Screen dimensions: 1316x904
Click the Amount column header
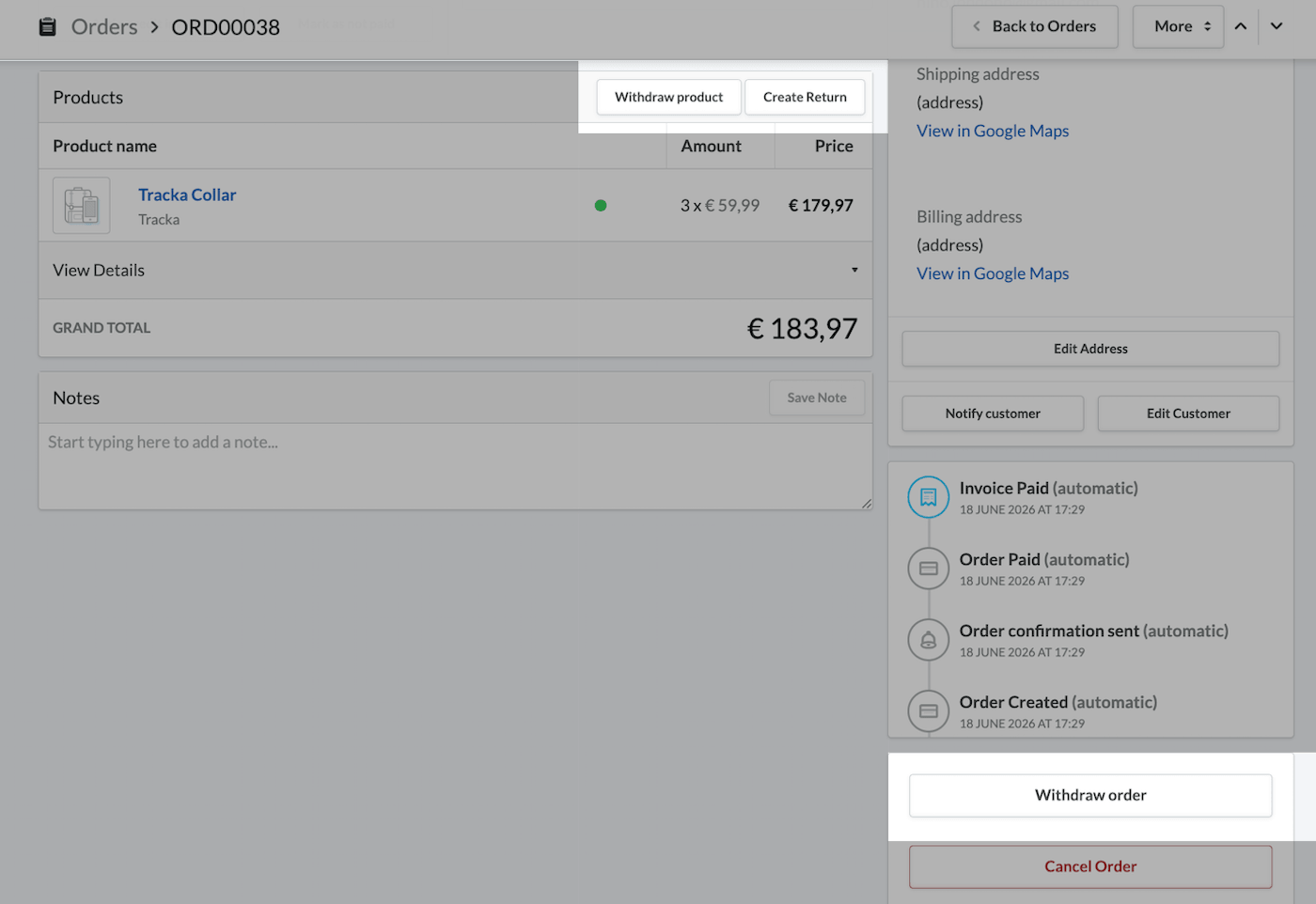point(711,146)
